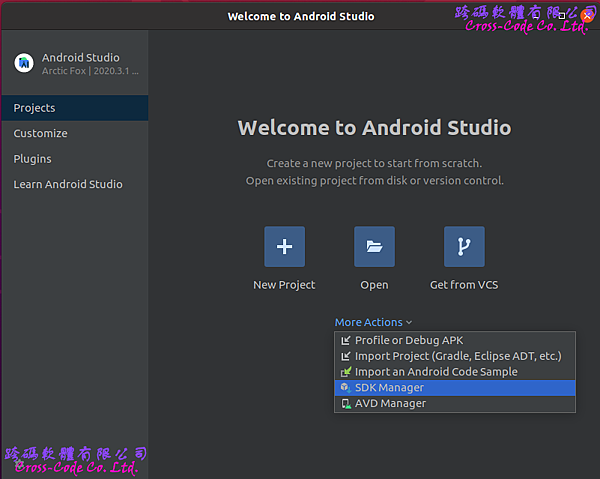Choose Import Project (Gradle, Eclipse ADT, etc.)
Viewport: 600px width, 479px height.
click(x=455, y=356)
